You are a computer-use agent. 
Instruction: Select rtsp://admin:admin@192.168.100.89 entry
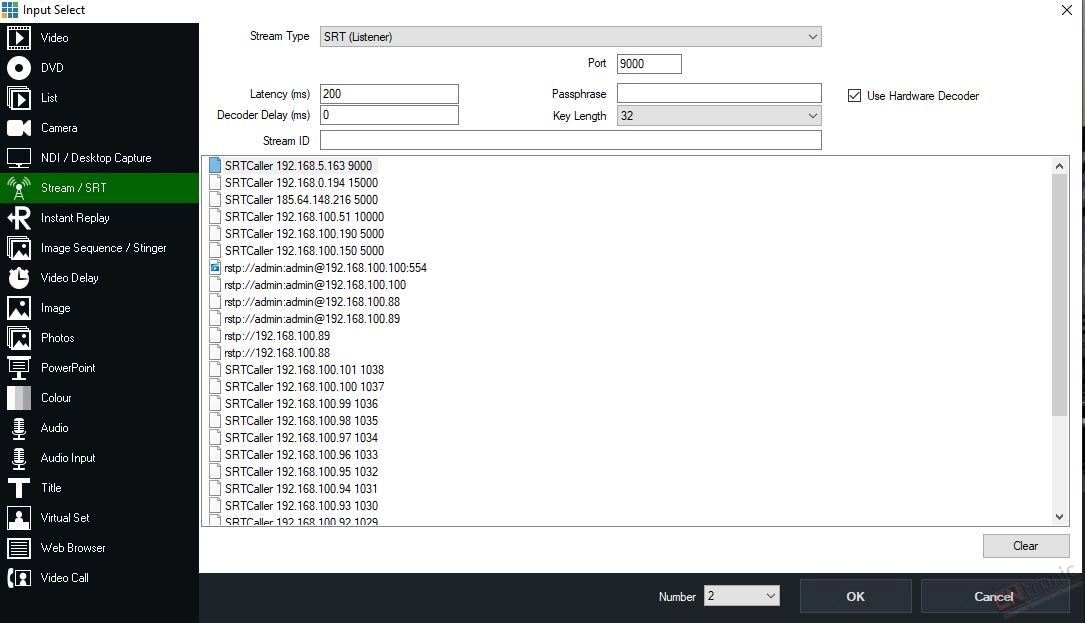coord(312,318)
